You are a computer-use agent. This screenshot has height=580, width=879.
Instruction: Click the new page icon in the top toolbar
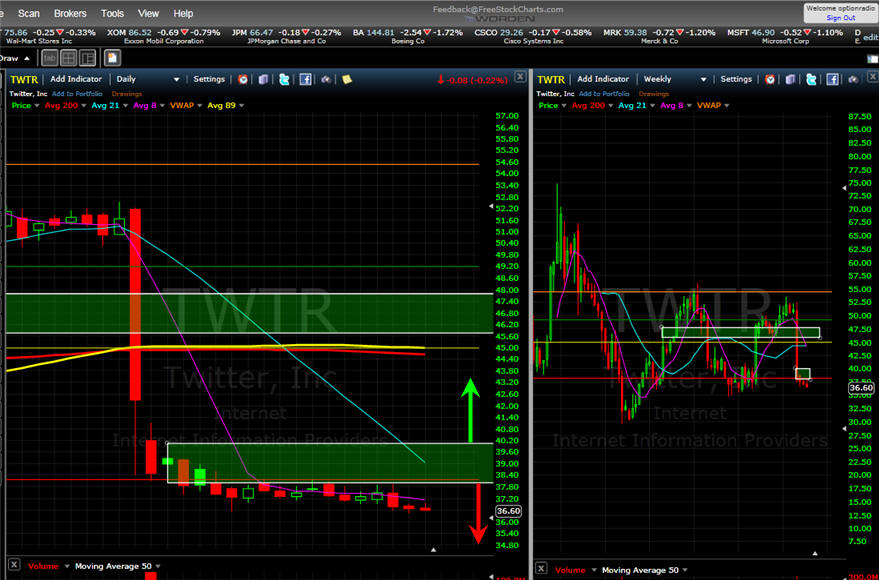(x=112, y=58)
